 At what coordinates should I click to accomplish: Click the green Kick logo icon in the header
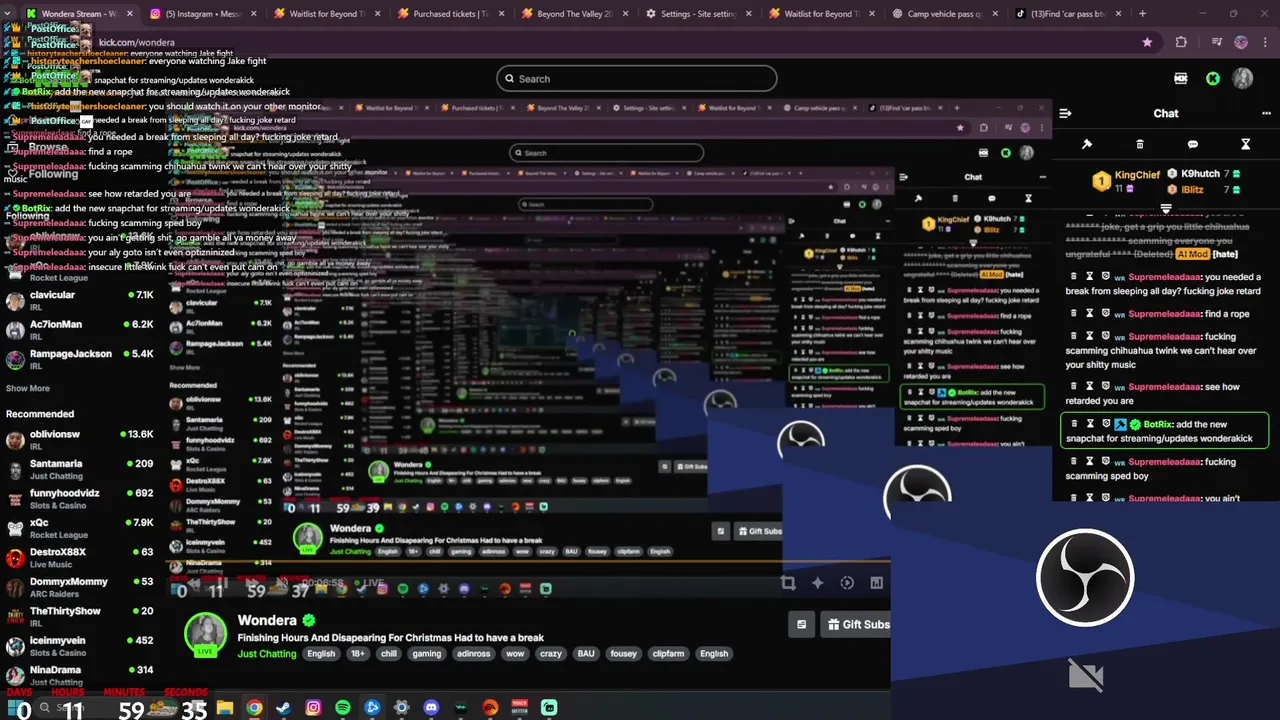[x=1213, y=79]
